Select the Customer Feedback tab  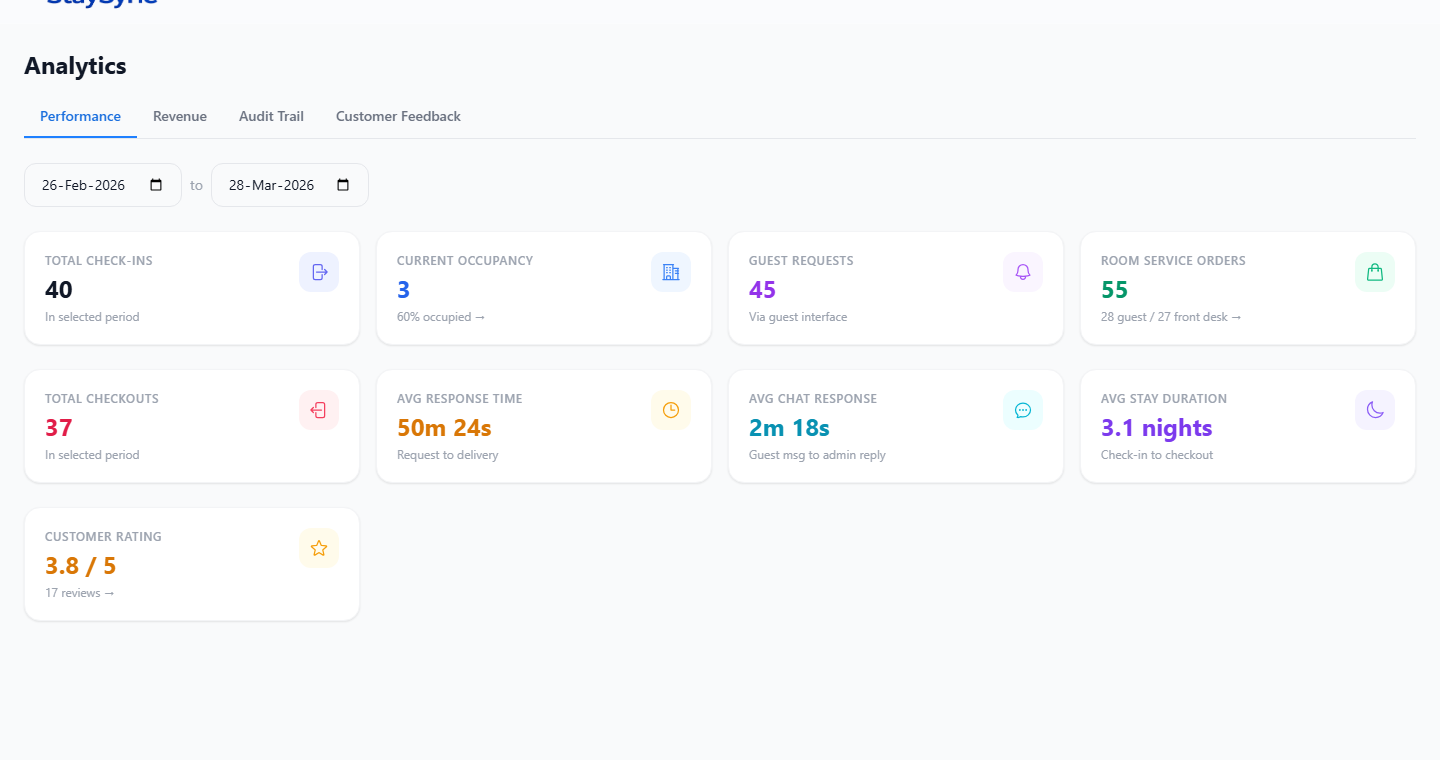click(398, 116)
